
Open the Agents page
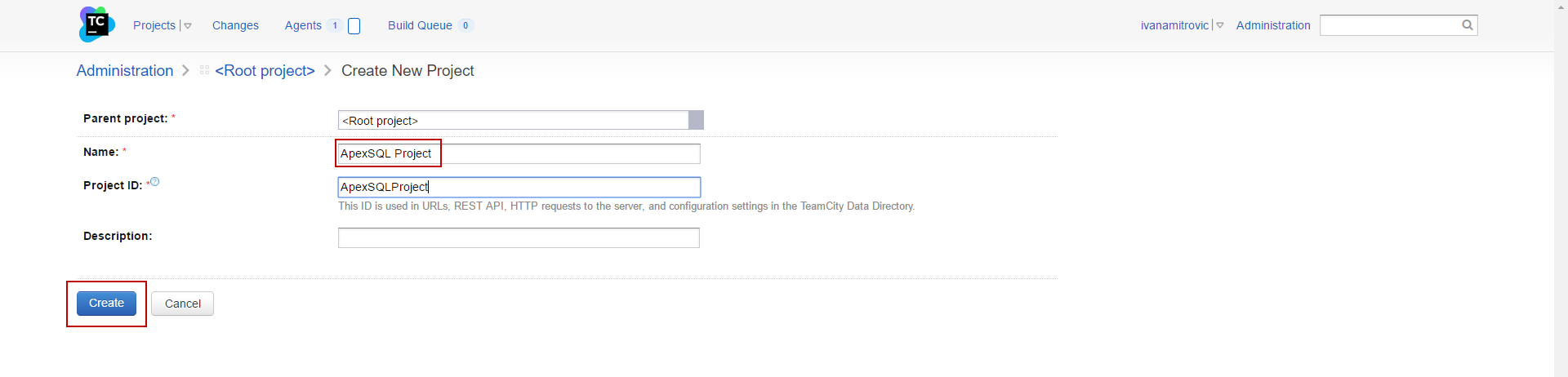303,25
